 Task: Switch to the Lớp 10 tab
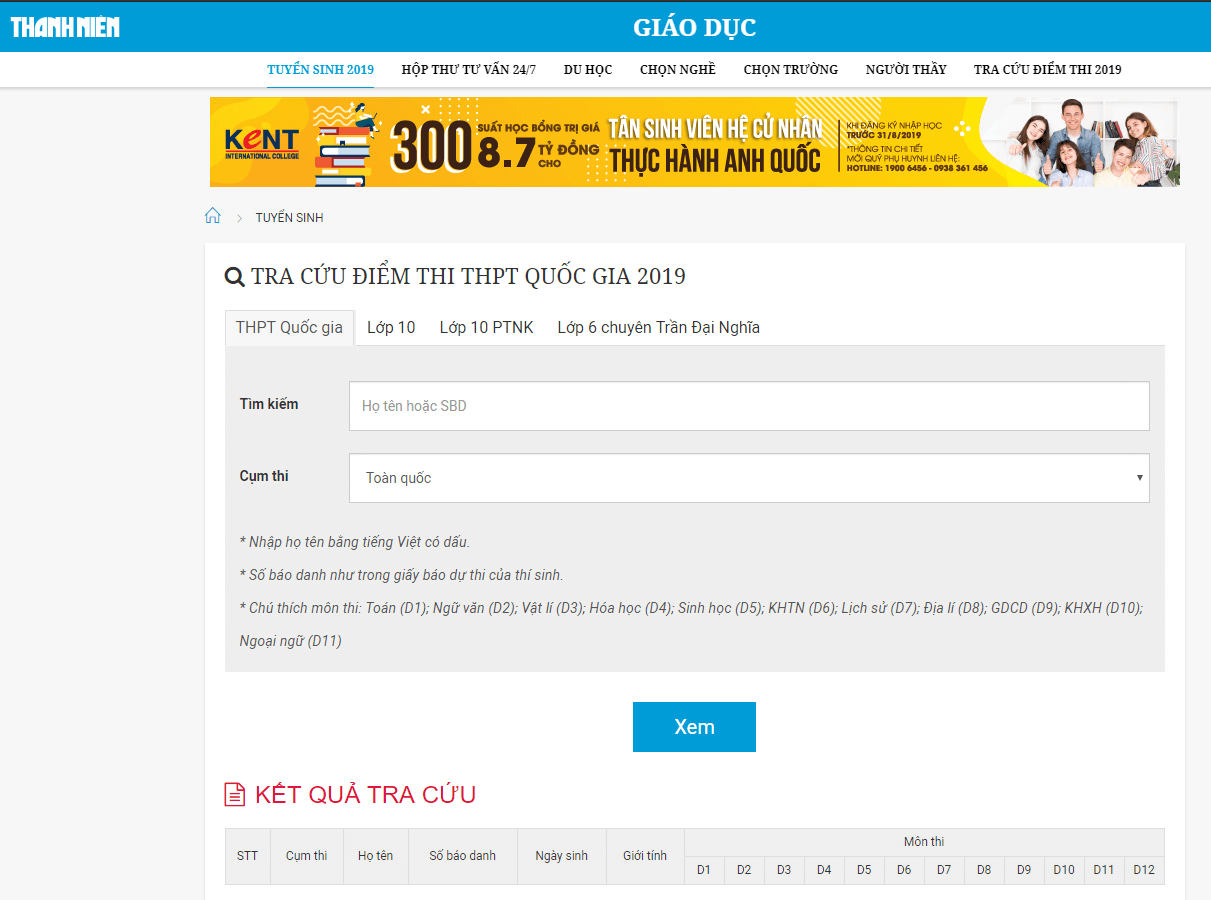[x=391, y=327]
